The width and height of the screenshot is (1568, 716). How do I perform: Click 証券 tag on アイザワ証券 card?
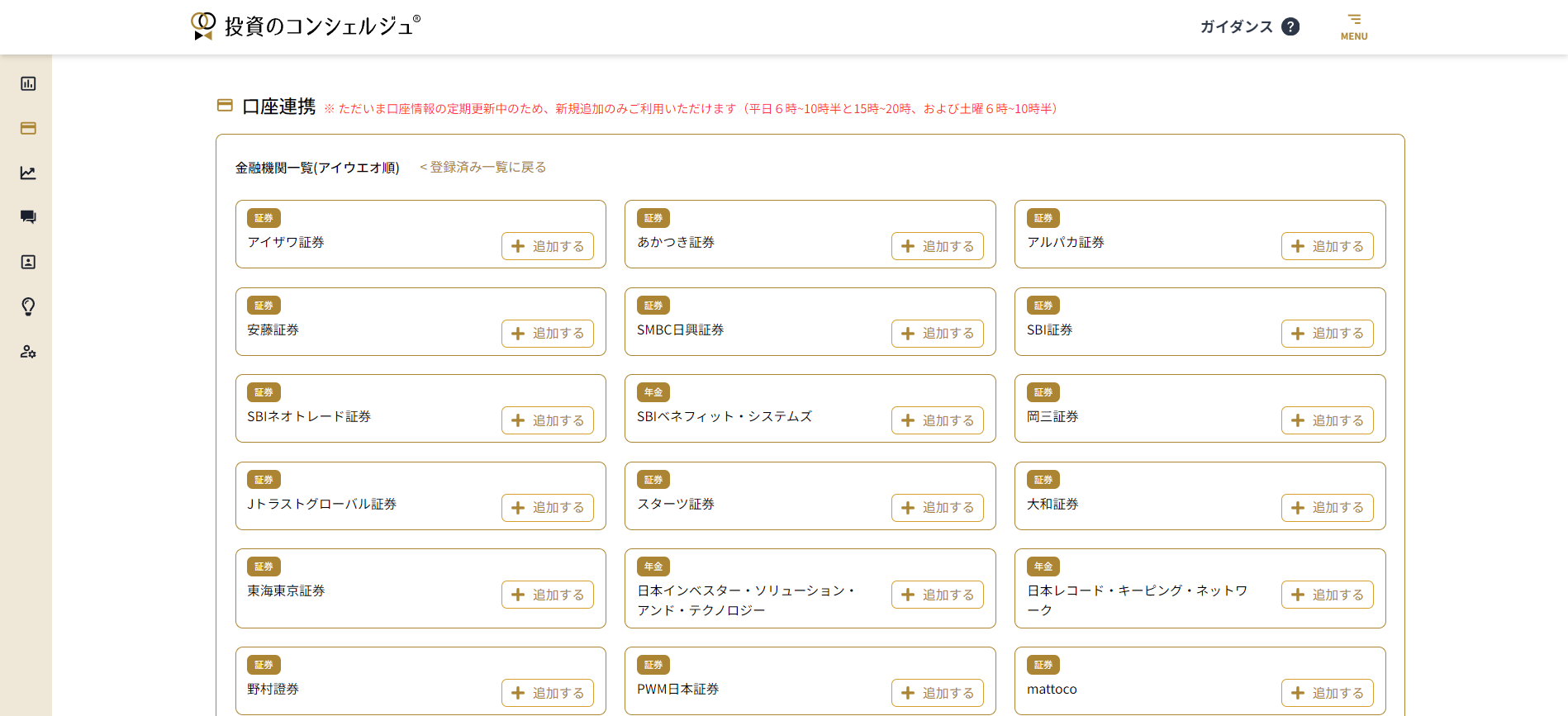point(264,218)
